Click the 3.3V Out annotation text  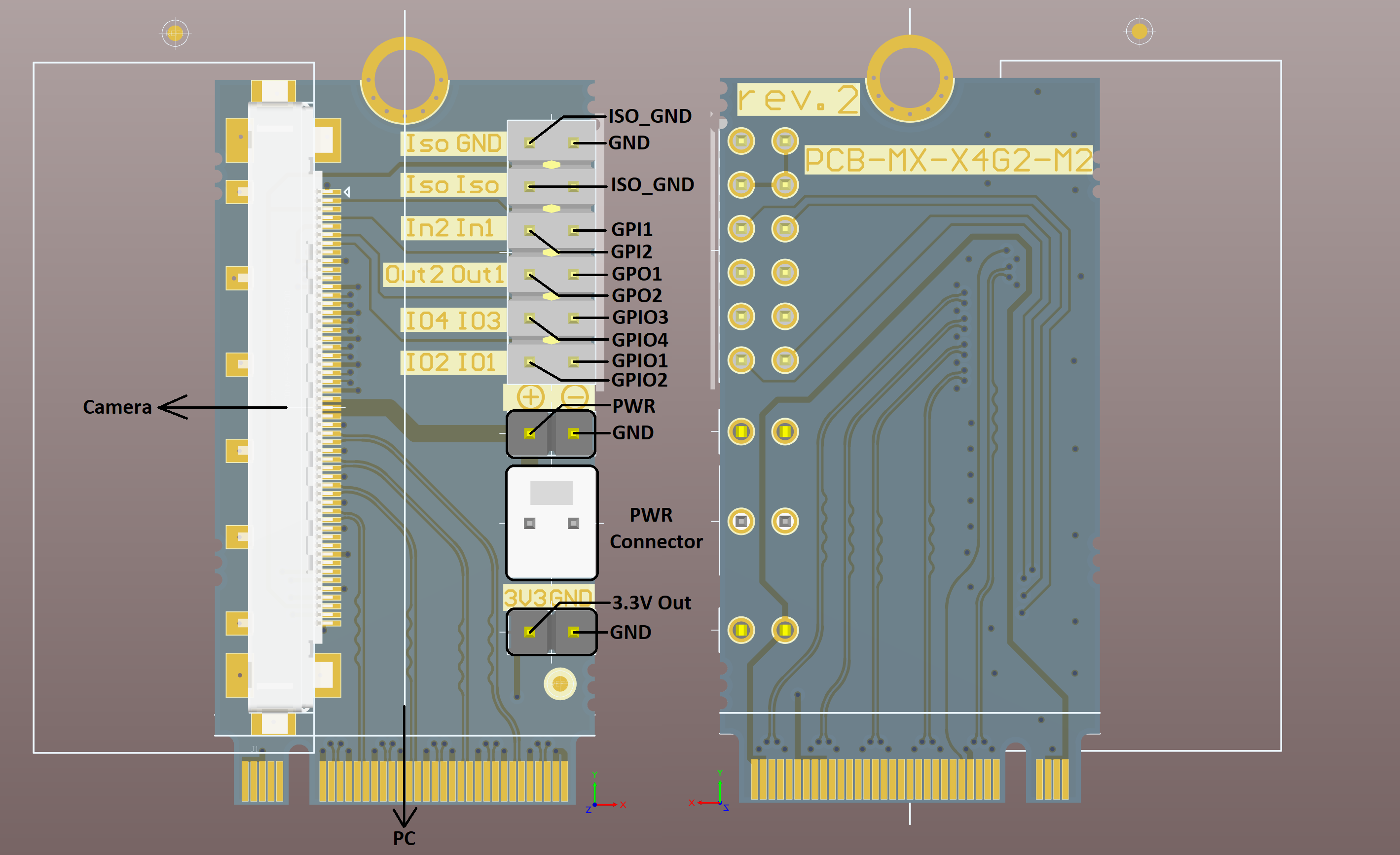(651, 603)
